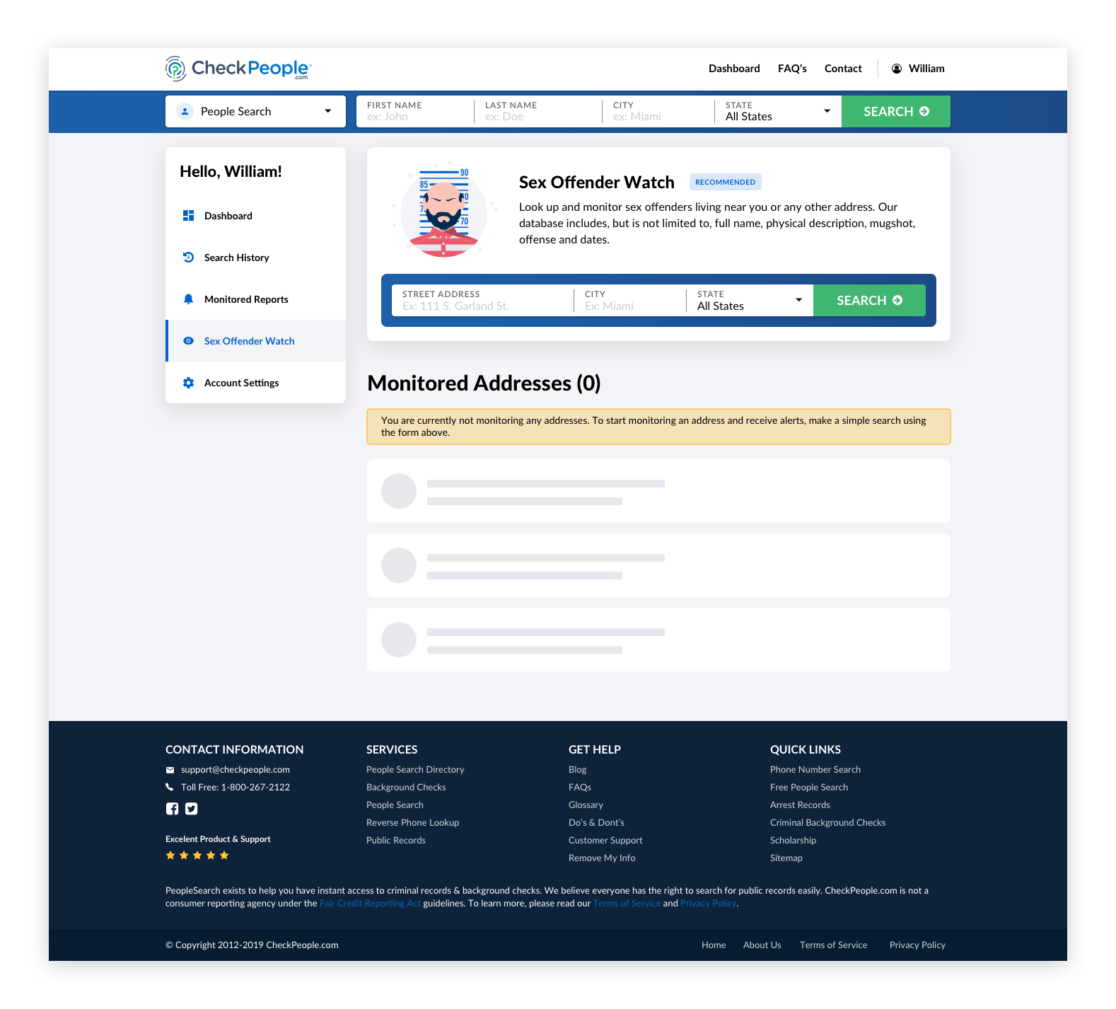Click the Monitored Reports bell icon
Image resolution: width=1116 pixels, height=1009 pixels.
[188, 299]
